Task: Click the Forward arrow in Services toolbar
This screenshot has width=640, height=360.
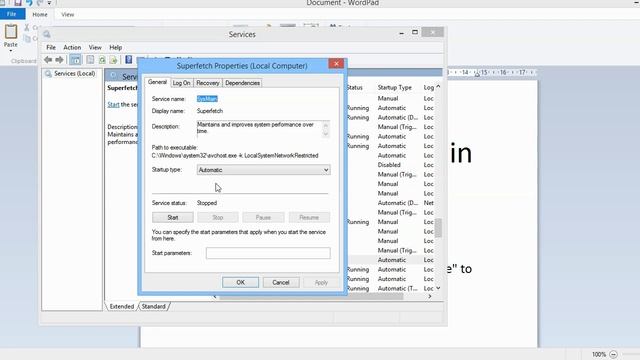Action: (x=60, y=60)
